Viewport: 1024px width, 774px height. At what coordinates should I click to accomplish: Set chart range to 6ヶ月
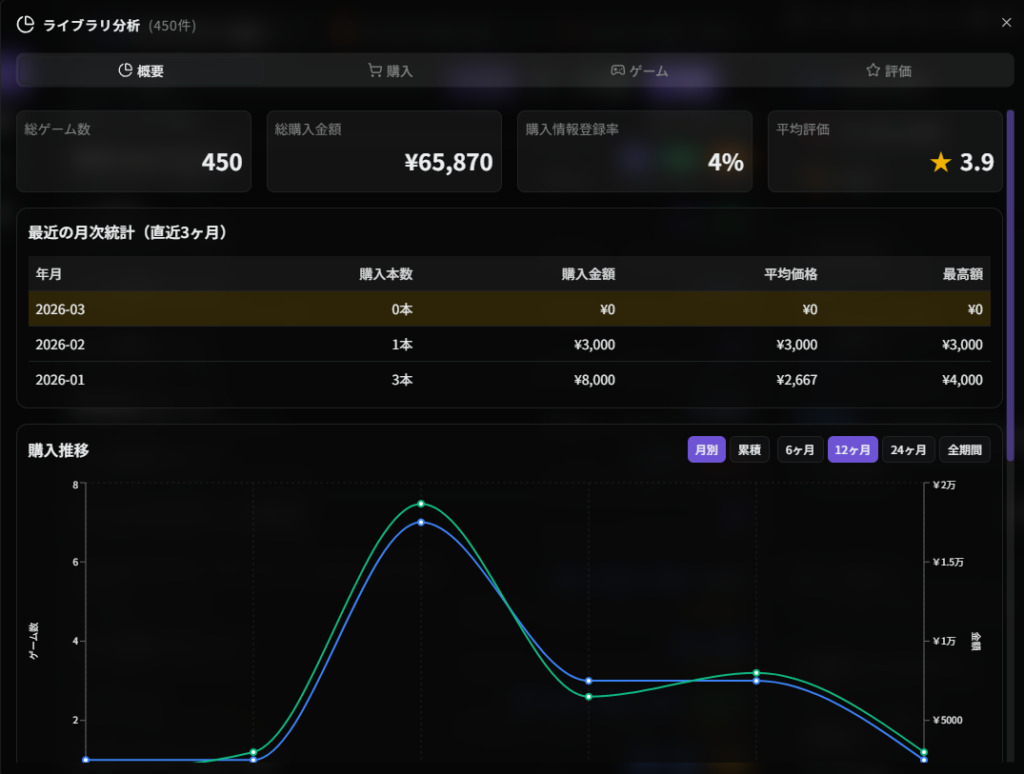click(801, 450)
